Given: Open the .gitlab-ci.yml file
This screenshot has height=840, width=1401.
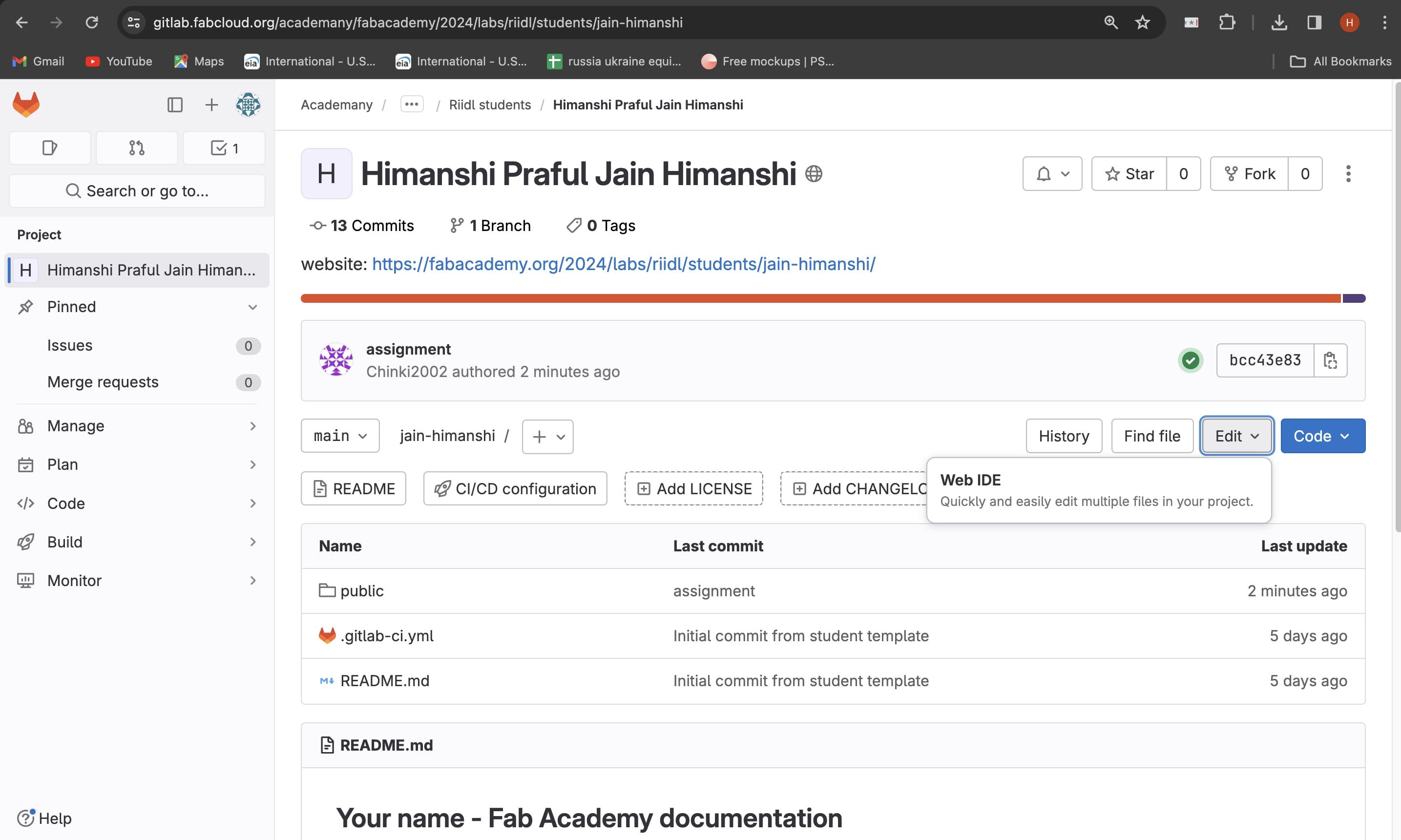Looking at the screenshot, I should click(387, 636).
